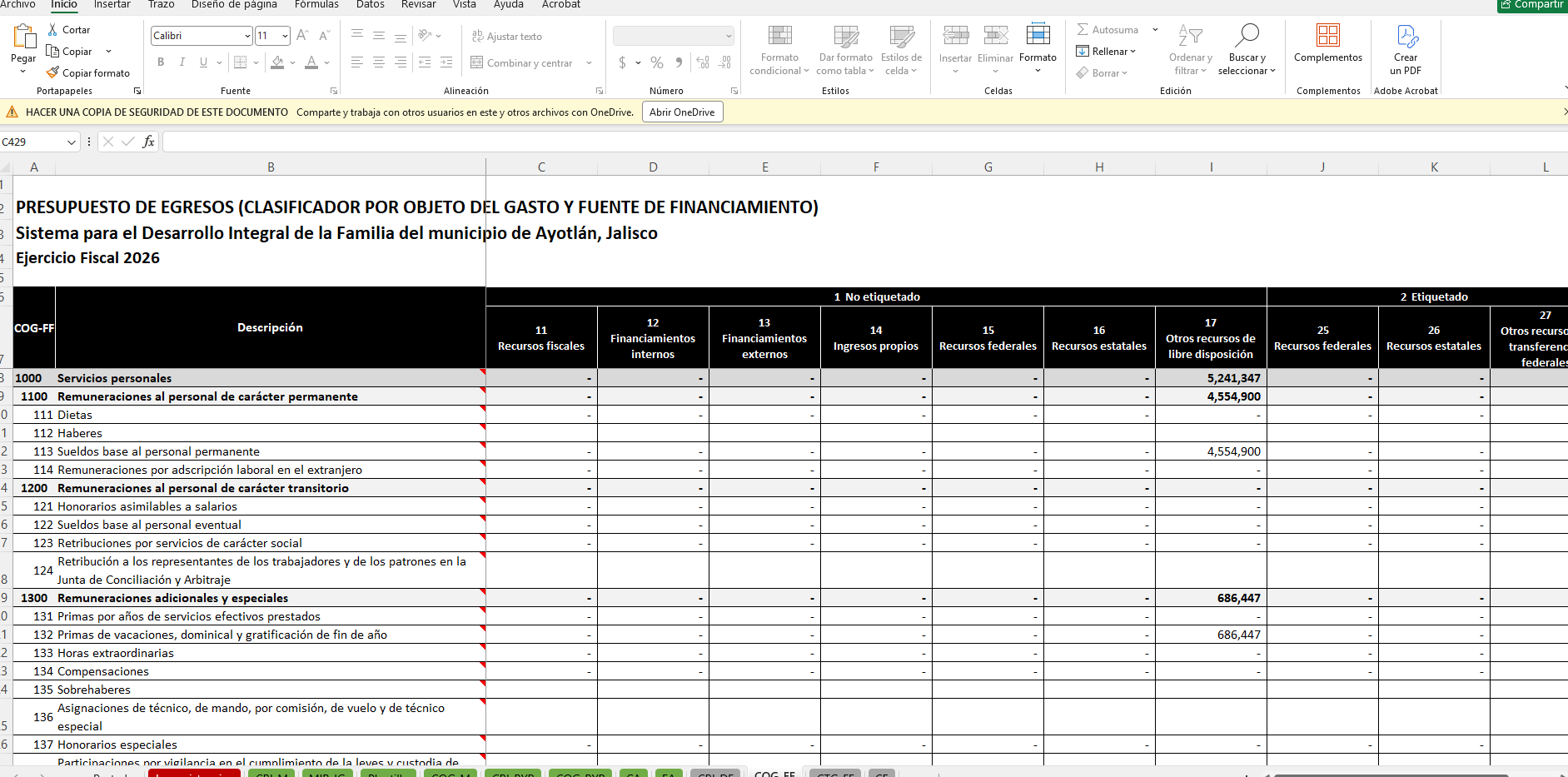Open Buscar y seleccionar
The image size is (1568, 777).
(1247, 50)
